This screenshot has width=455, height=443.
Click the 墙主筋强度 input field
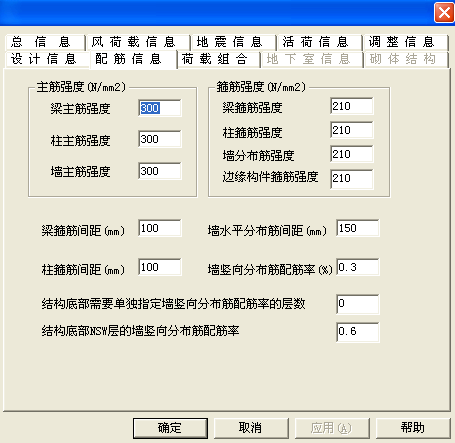(x=160, y=171)
